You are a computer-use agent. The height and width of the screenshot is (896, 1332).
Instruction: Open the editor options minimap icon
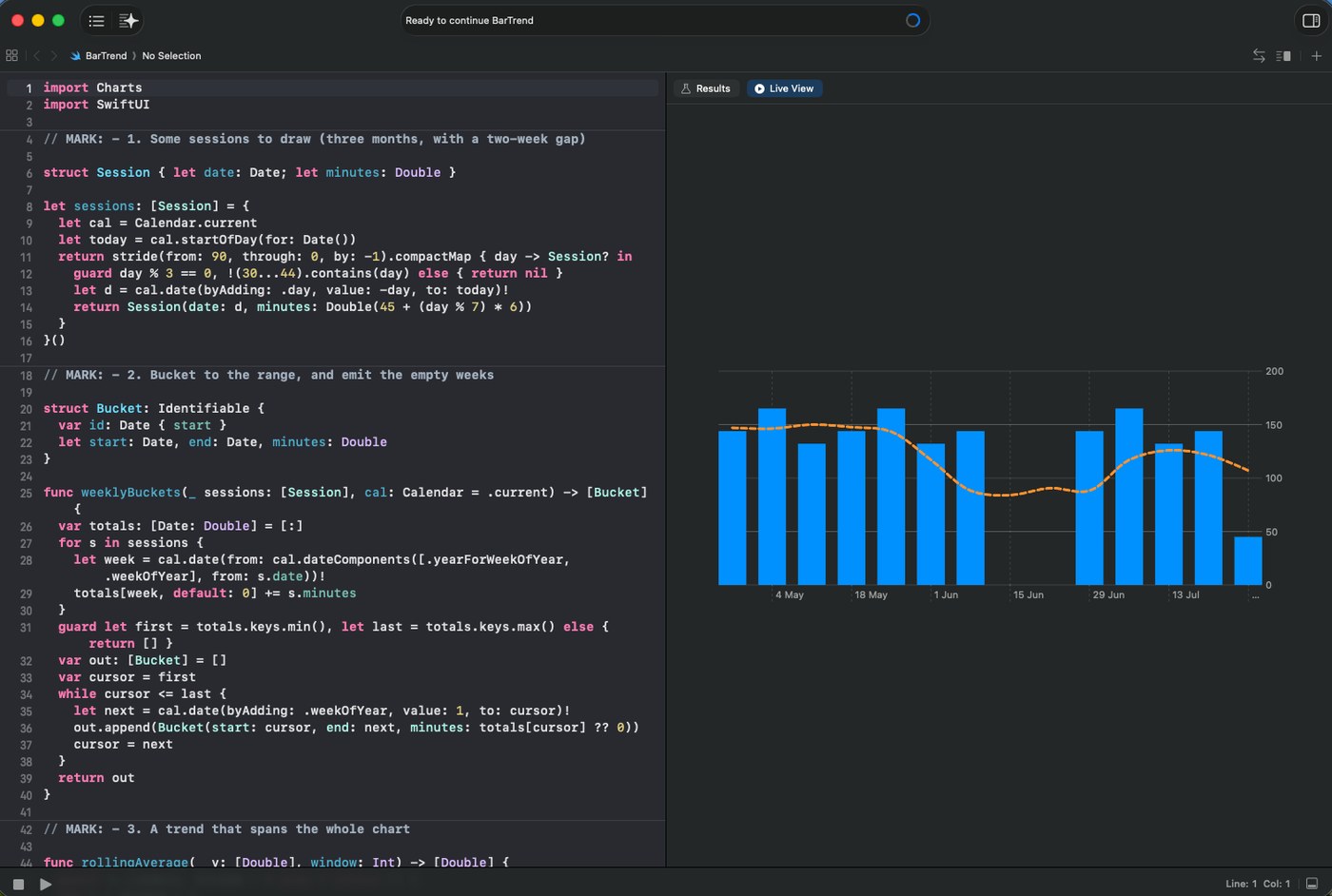pos(1283,55)
